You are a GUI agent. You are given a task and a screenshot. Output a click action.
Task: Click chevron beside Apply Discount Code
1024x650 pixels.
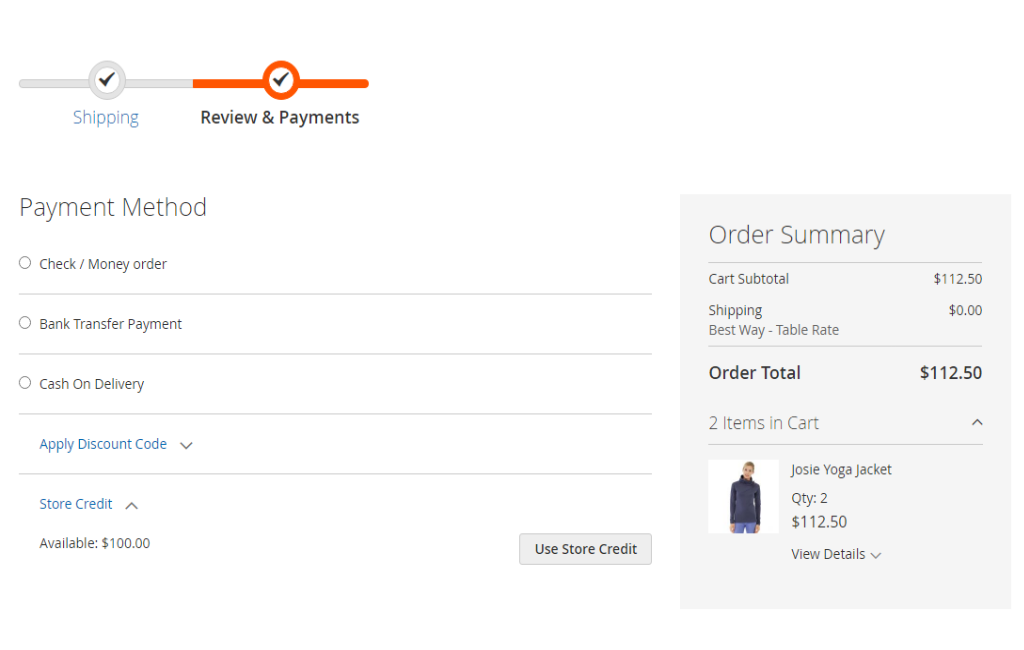click(186, 446)
